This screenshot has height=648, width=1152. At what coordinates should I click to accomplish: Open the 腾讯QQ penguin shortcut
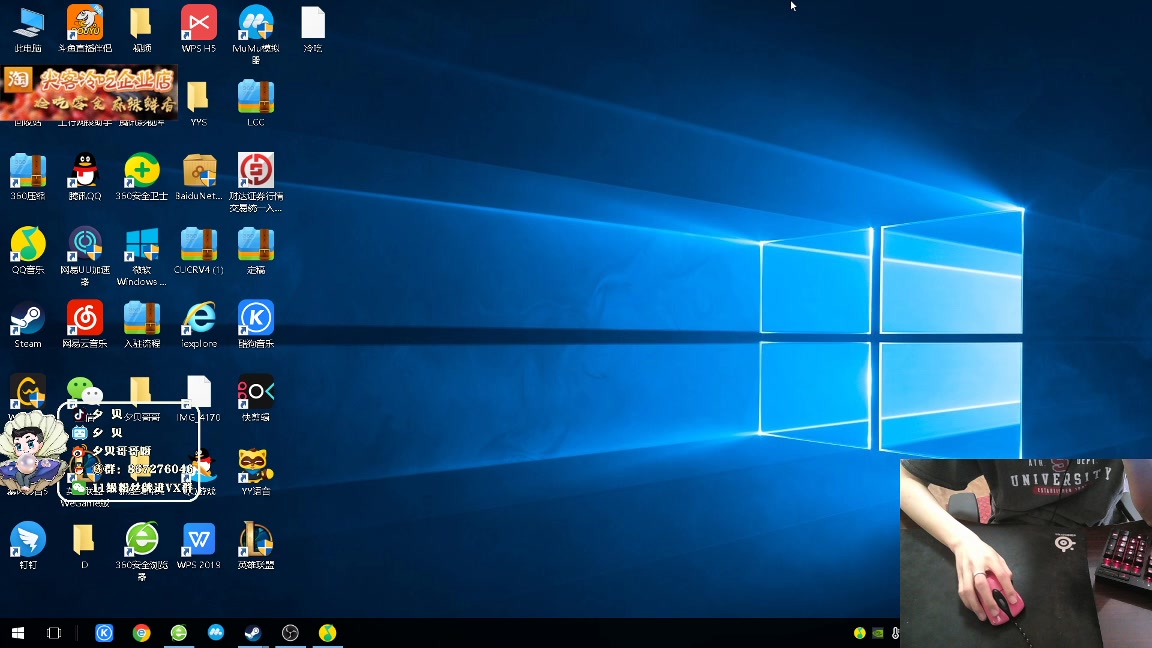[x=84, y=176]
